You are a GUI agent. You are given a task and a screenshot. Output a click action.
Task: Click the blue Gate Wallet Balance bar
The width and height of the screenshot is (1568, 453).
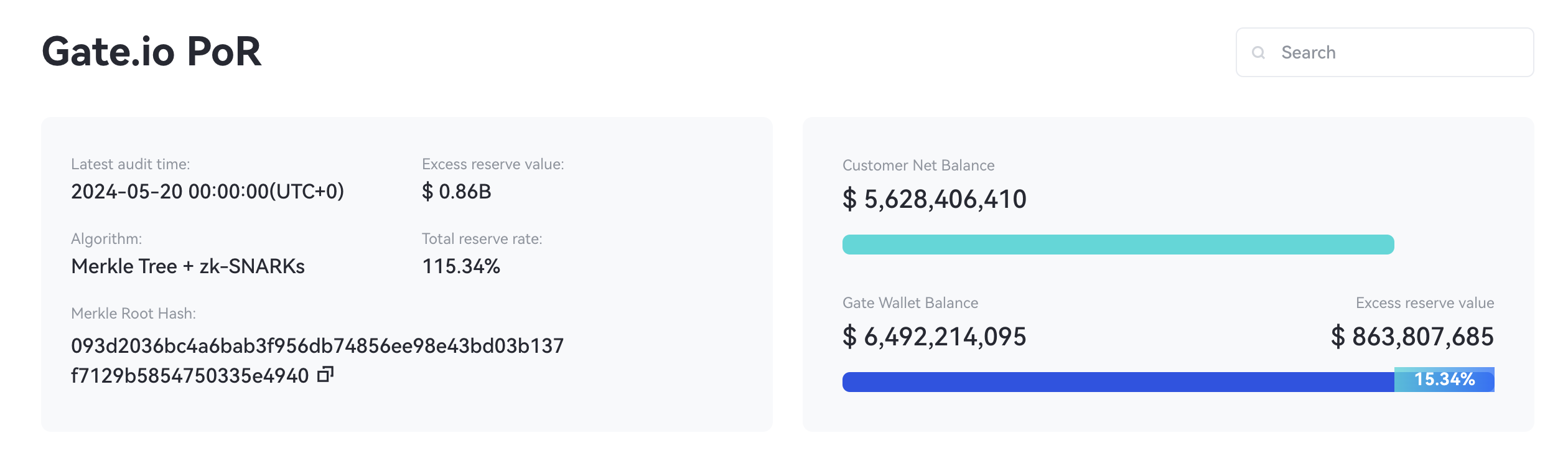[x=1118, y=382]
